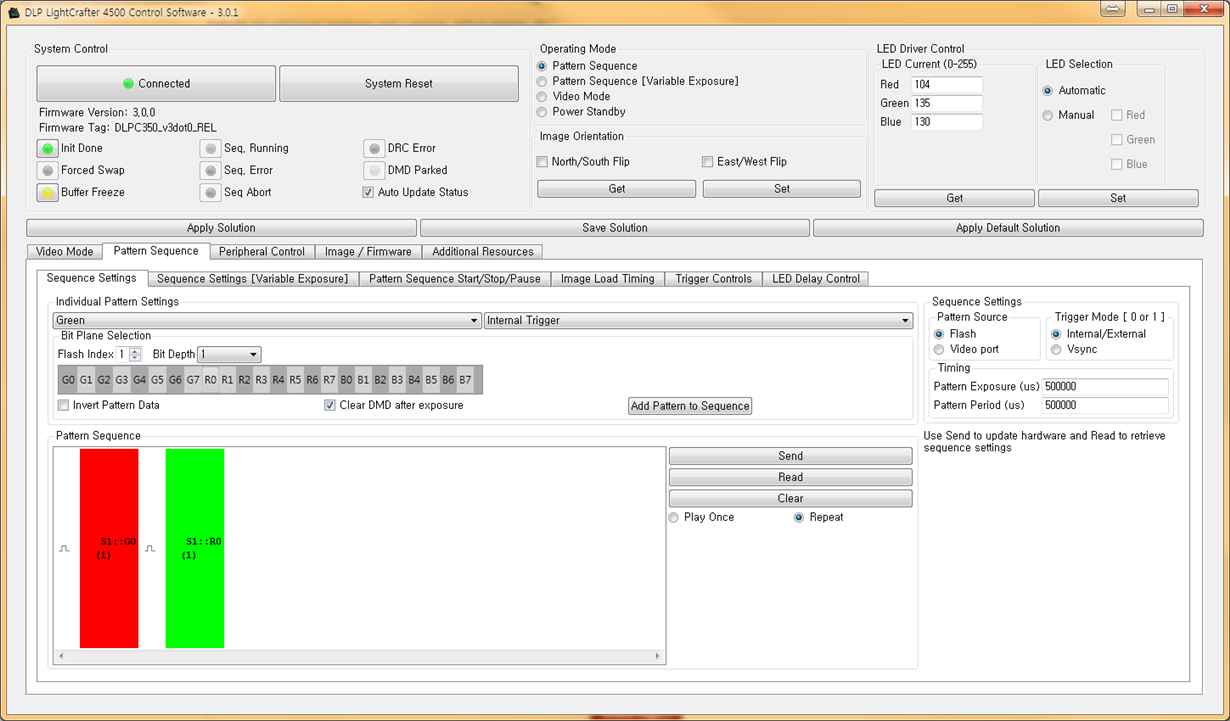Select bit plane B5
Viewport: 1230px width, 721px height.
[x=431, y=380]
